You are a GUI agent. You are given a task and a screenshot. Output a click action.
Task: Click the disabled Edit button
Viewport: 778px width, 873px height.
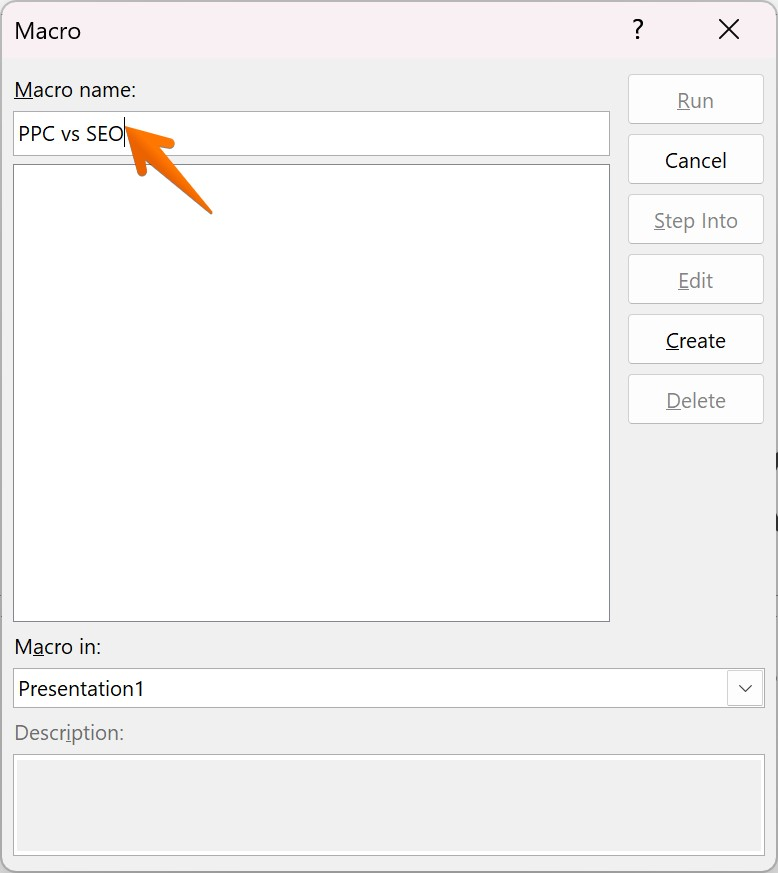click(695, 280)
